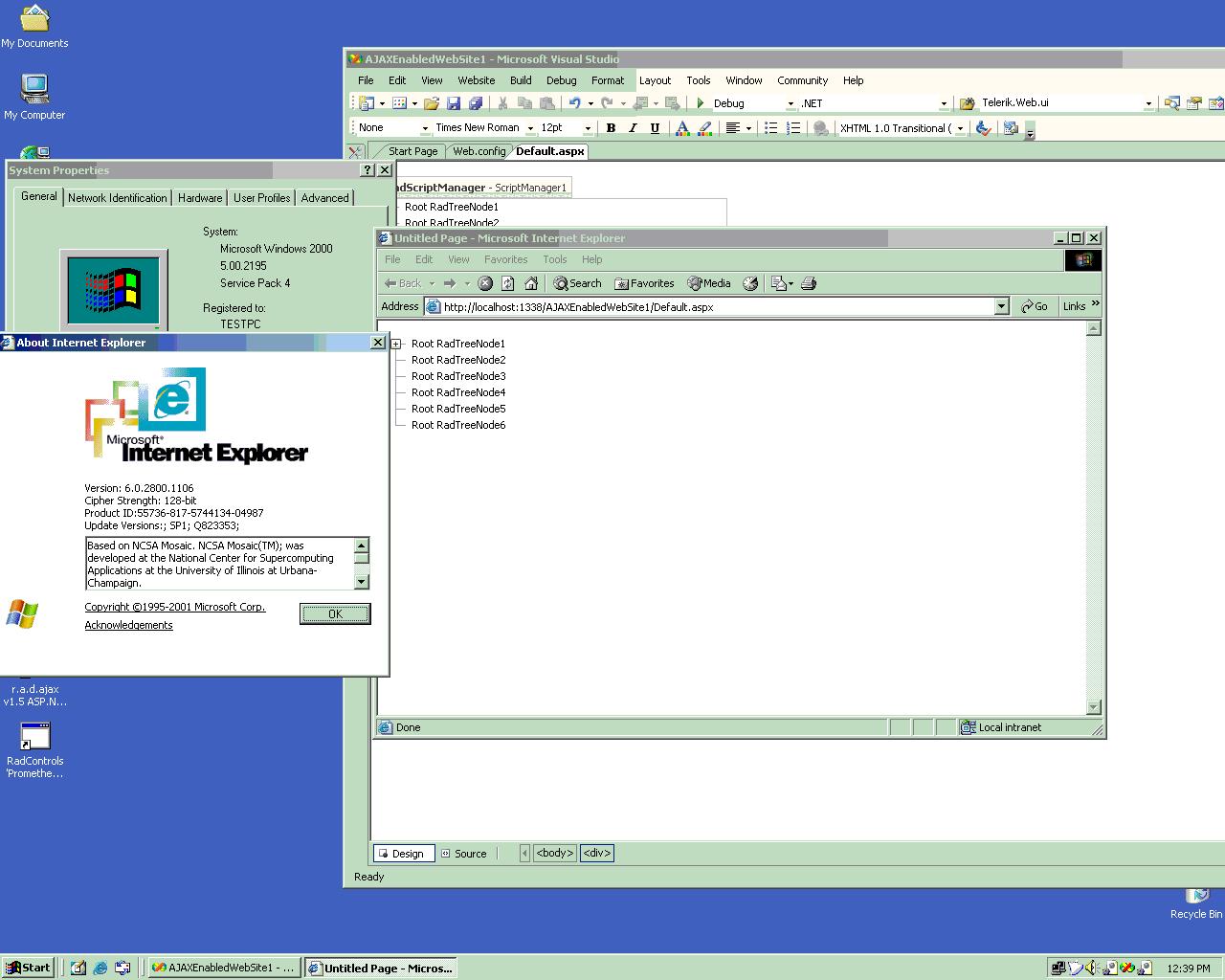Image resolution: width=1225 pixels, height=980 pixels.
Task: Click scroll down arrow in Internet Explorer page
Action: pos(1094,707)
